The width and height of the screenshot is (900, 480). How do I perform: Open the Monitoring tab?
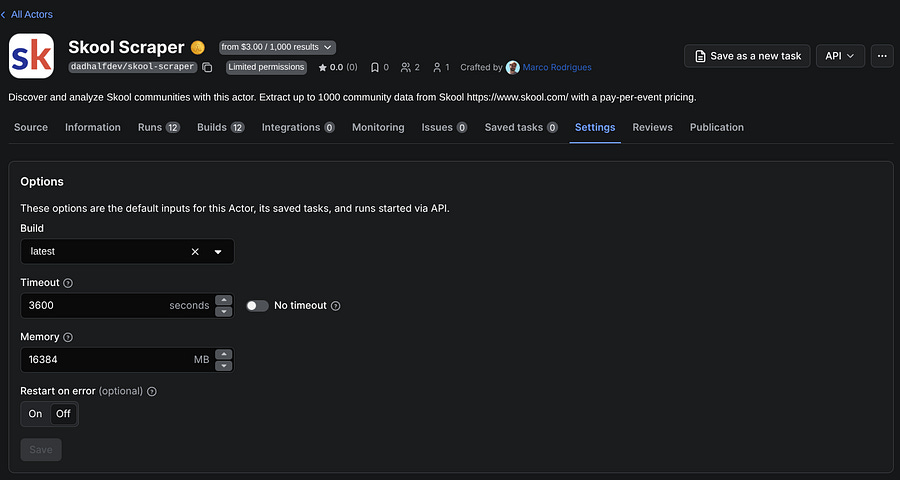coord(378,127)
